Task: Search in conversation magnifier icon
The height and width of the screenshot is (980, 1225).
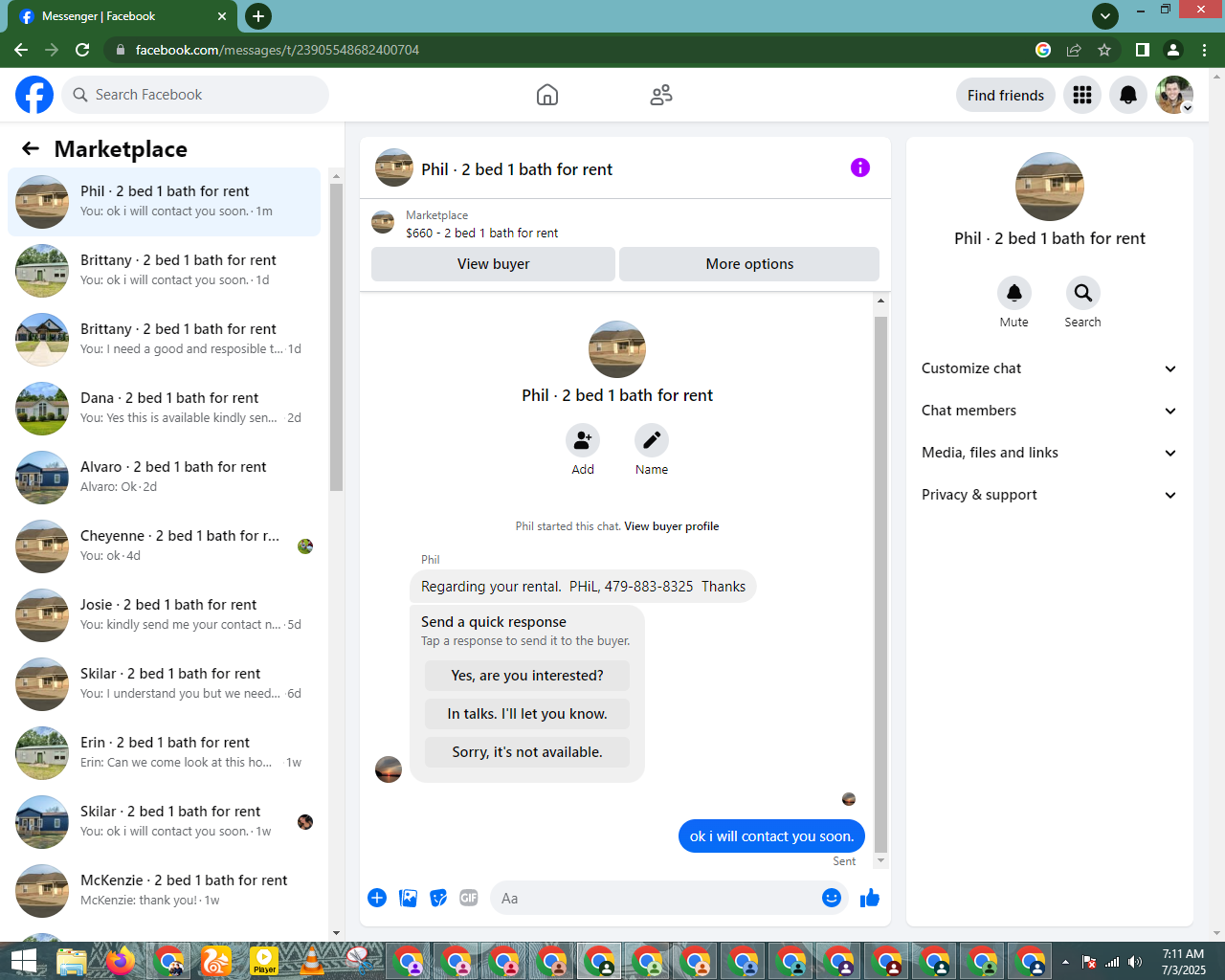Action: [x=1083, y=293]
